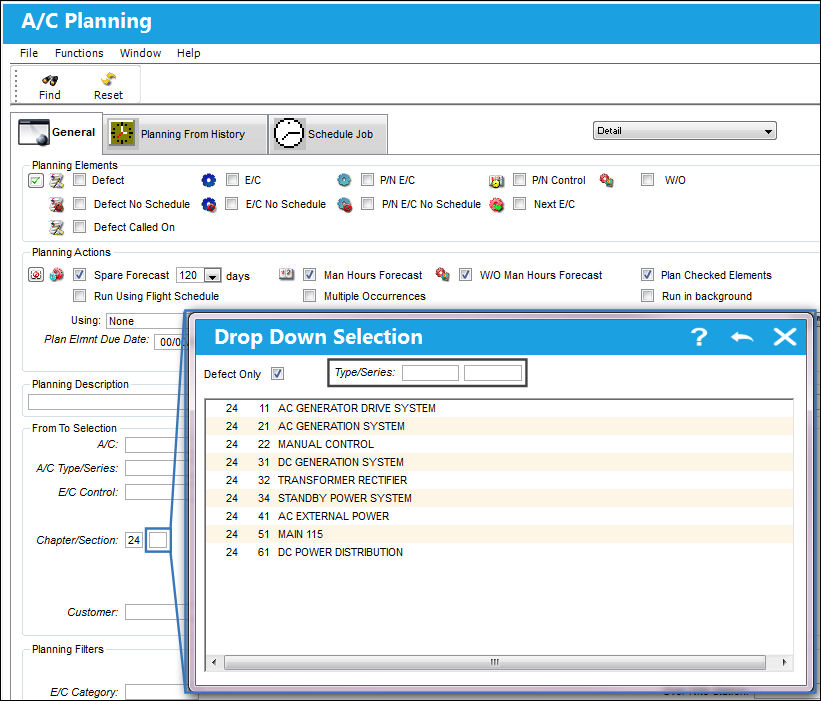
Task: Click the Defect No Schedule icon
Action: point(57,204)
